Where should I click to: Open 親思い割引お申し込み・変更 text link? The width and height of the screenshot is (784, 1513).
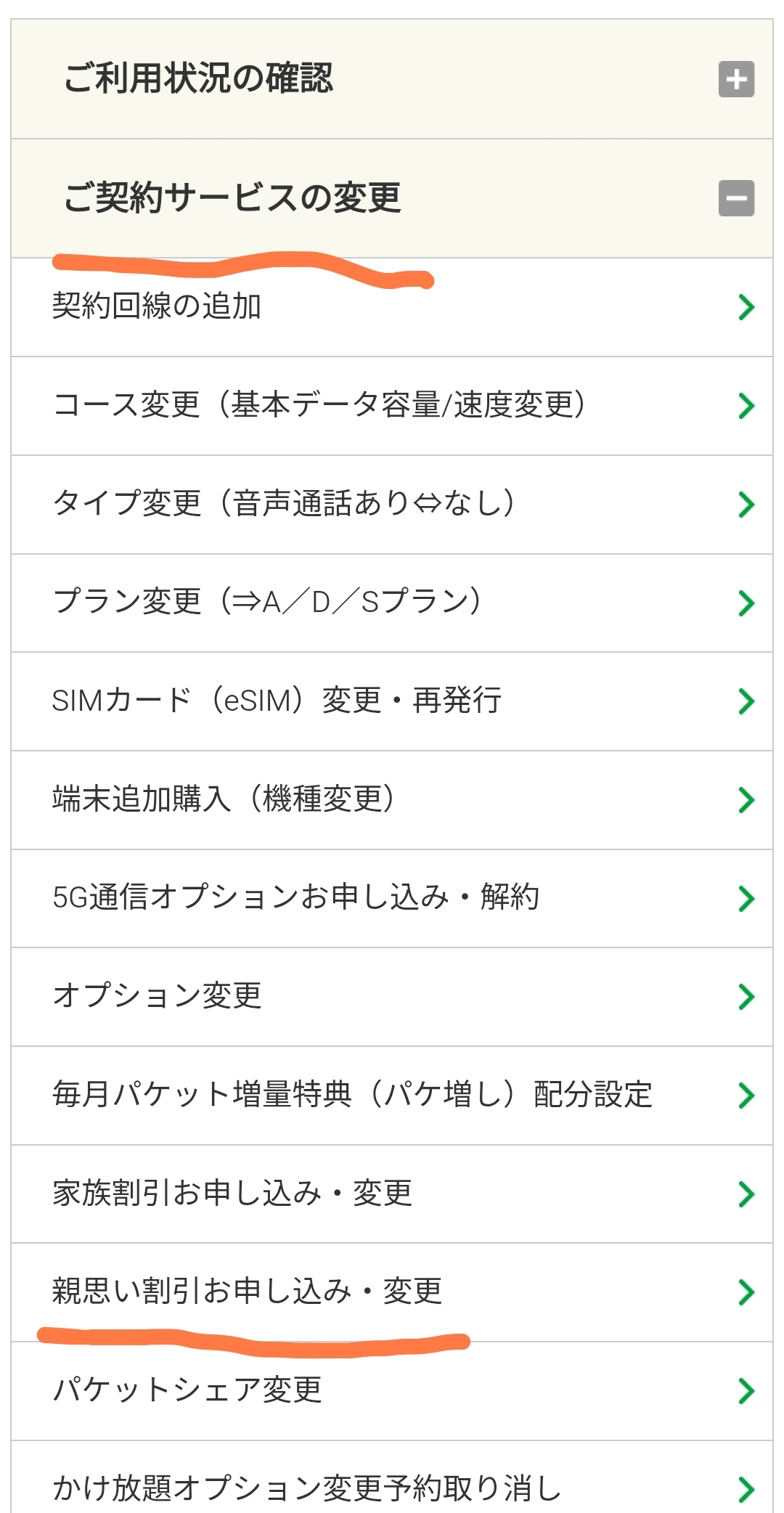coord(247,1292)
